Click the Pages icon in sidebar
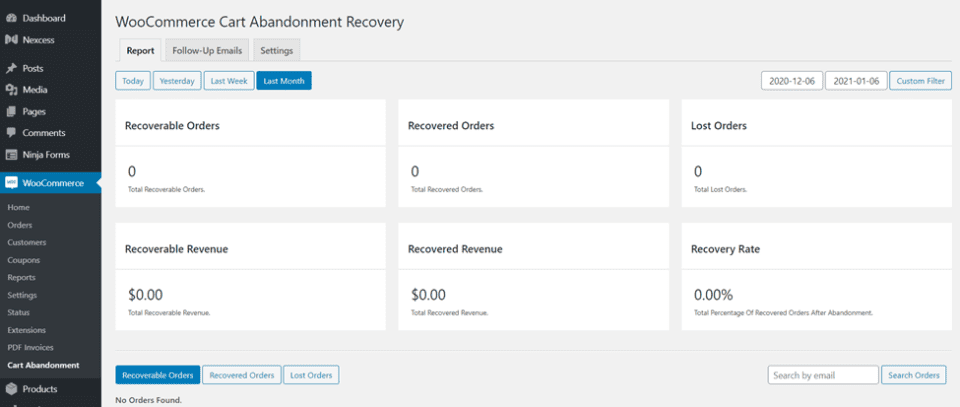The width and height of the screenshot is (960, 407). click(x=11, y=111)
